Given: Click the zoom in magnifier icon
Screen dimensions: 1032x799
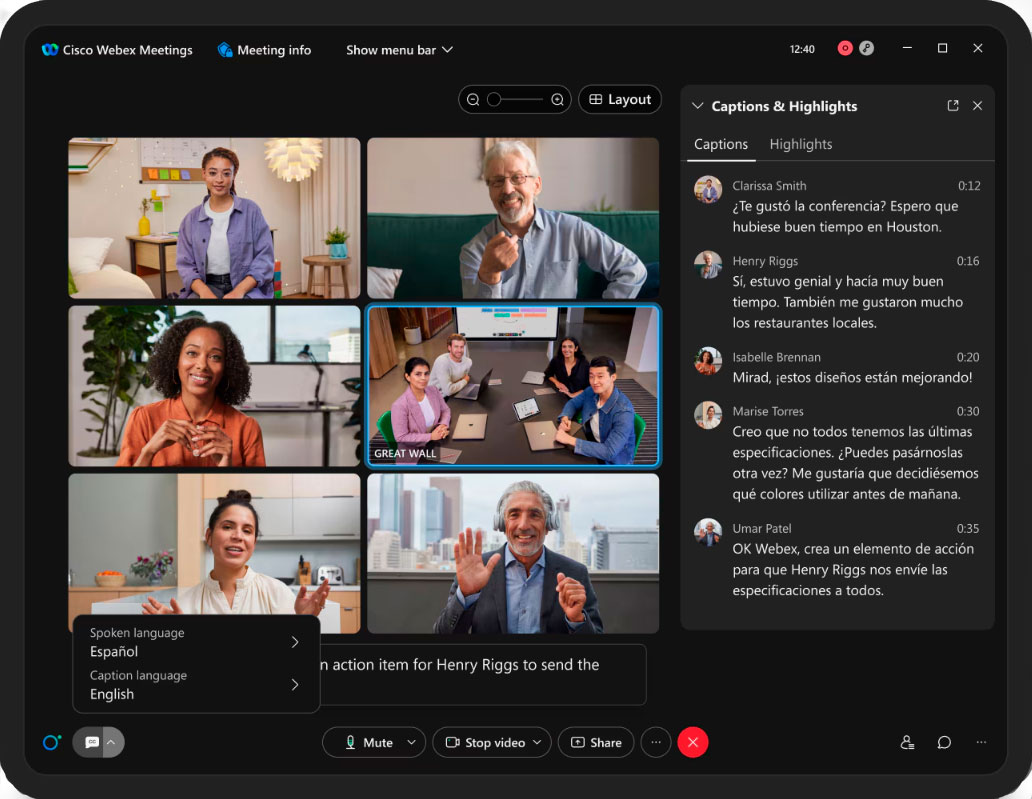Looking at the screenshot, I should [x=557, y=99].
